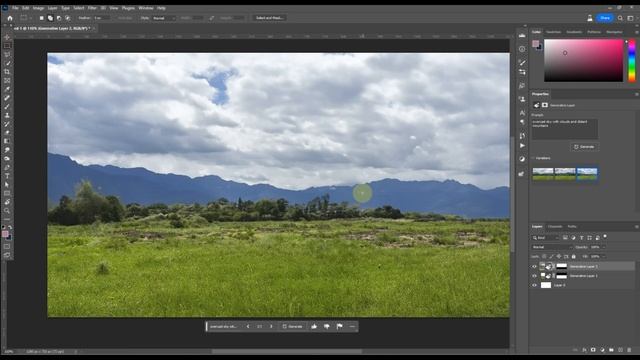Click the delete layer trash icon
Image resolution: width=640 pixels, height=360 pixels.
pos(629,350)
